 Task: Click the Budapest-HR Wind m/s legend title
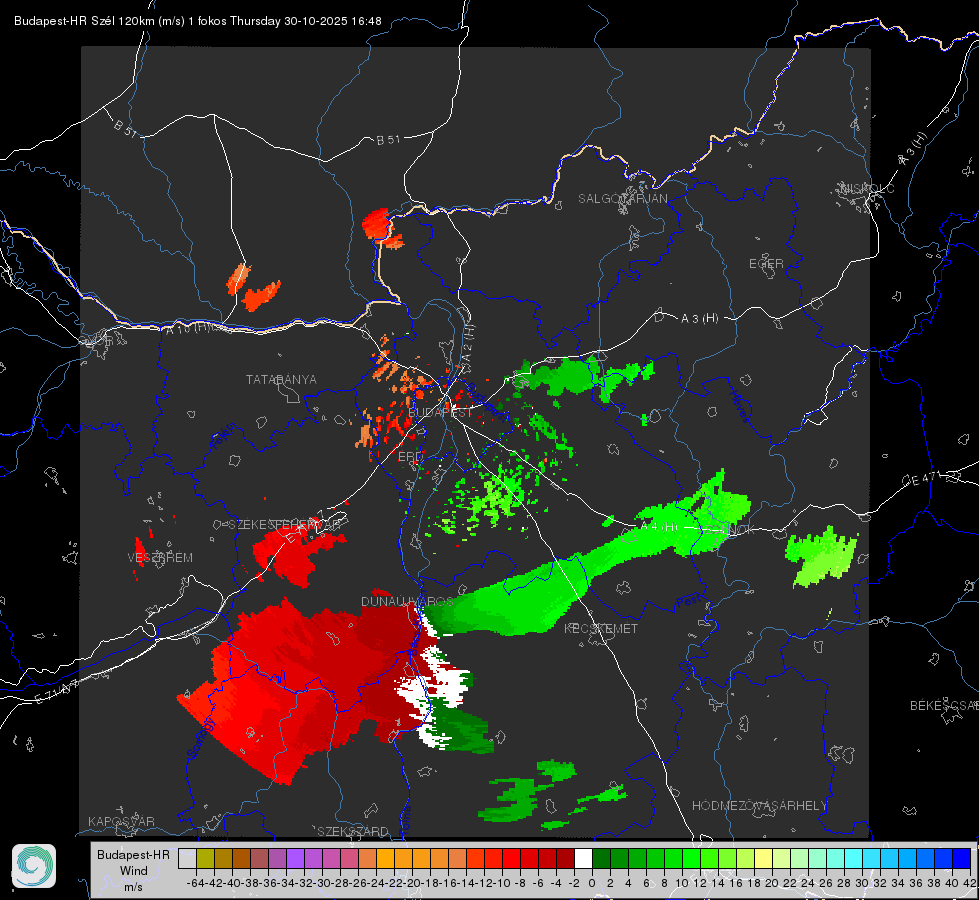[x=134, y=870]
